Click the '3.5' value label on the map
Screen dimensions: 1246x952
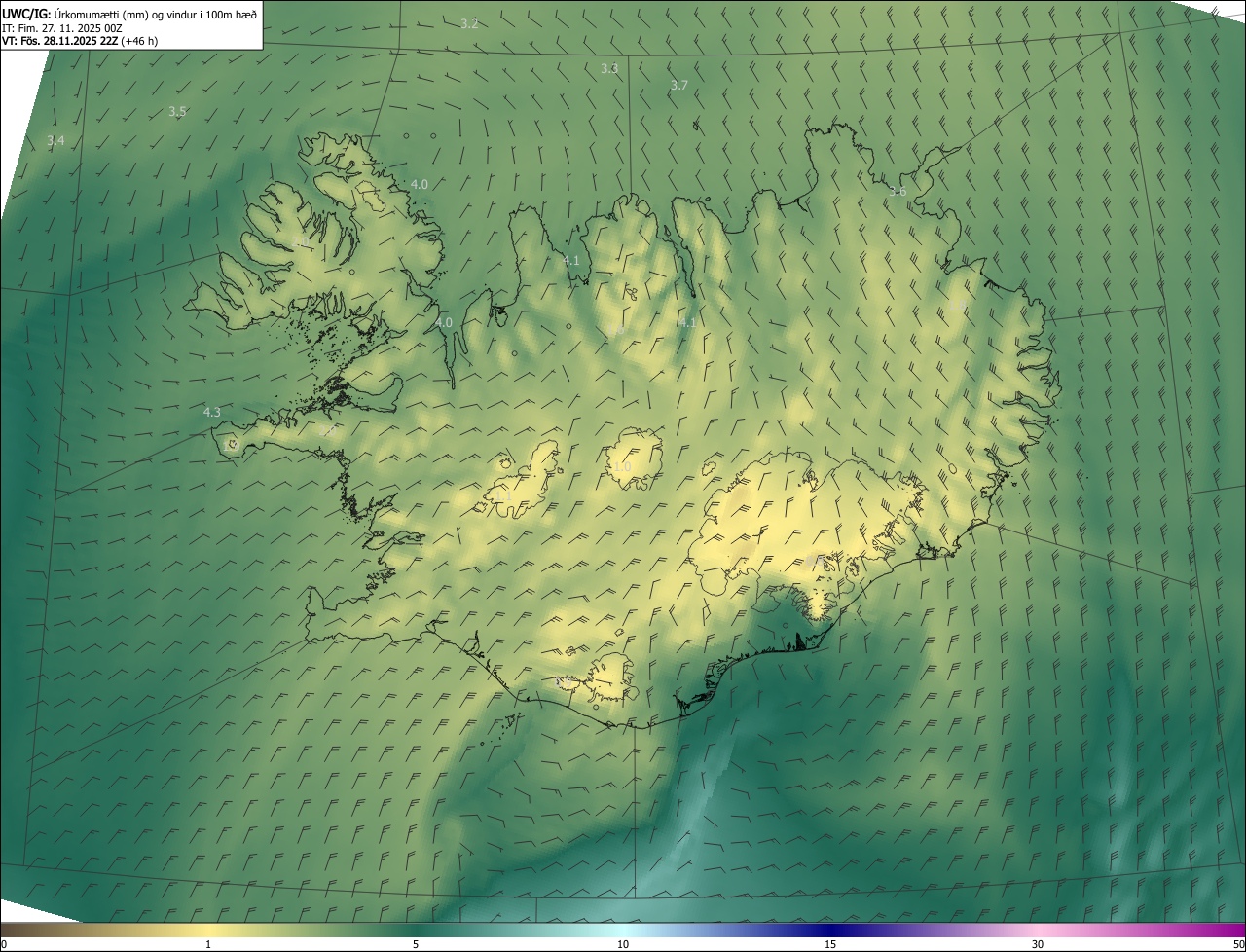(177, 112)
